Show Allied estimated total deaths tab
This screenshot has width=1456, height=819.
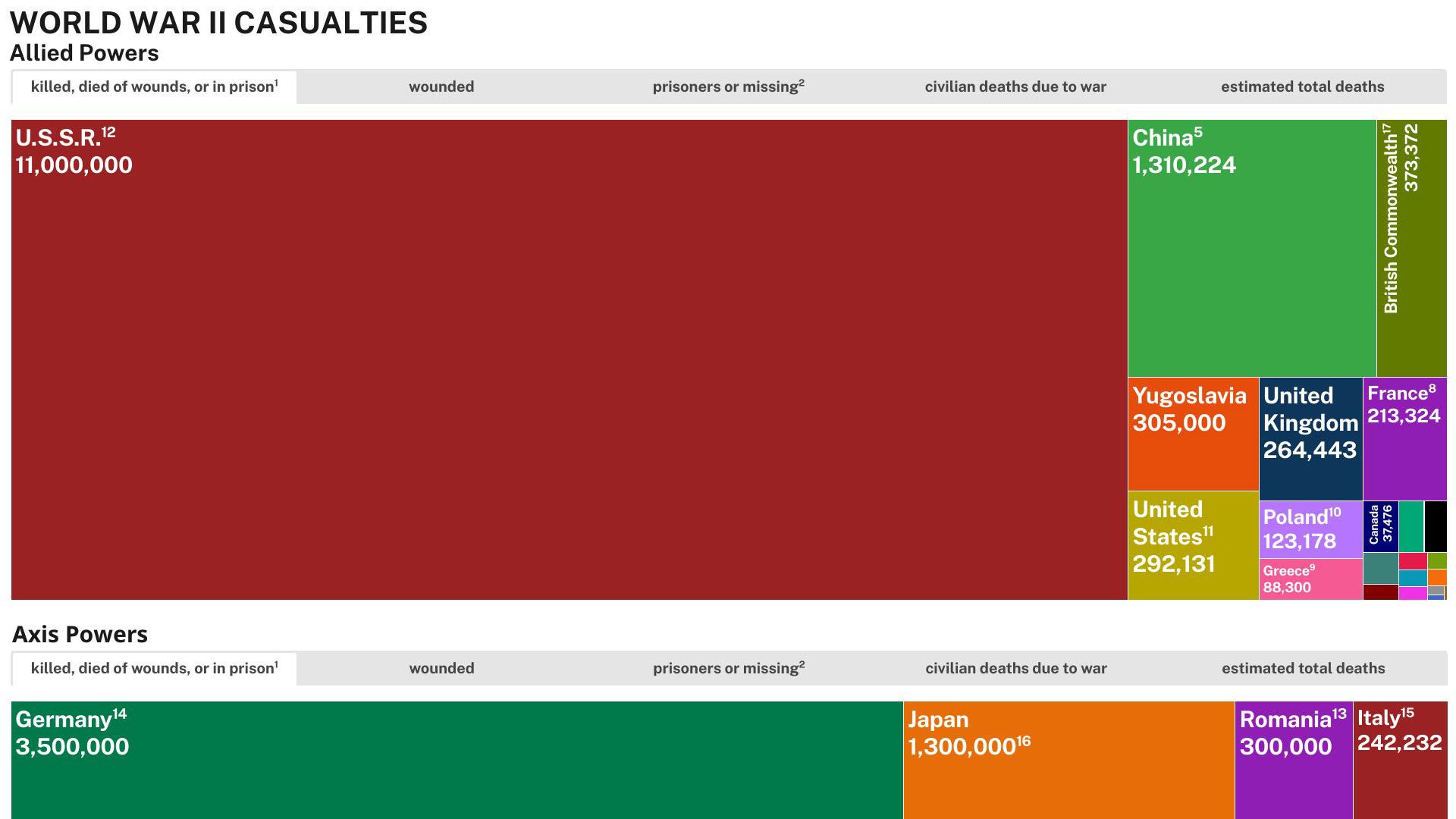point(1302,87)
